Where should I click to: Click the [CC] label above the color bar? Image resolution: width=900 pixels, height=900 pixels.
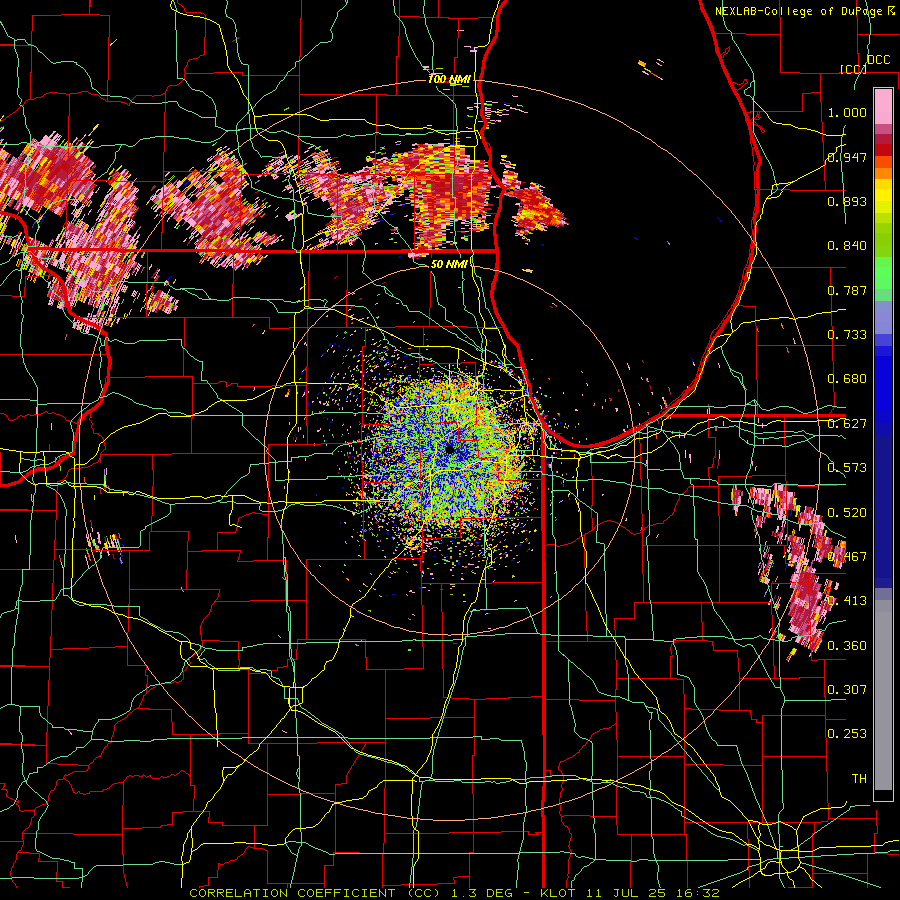[x=853, y=69]
